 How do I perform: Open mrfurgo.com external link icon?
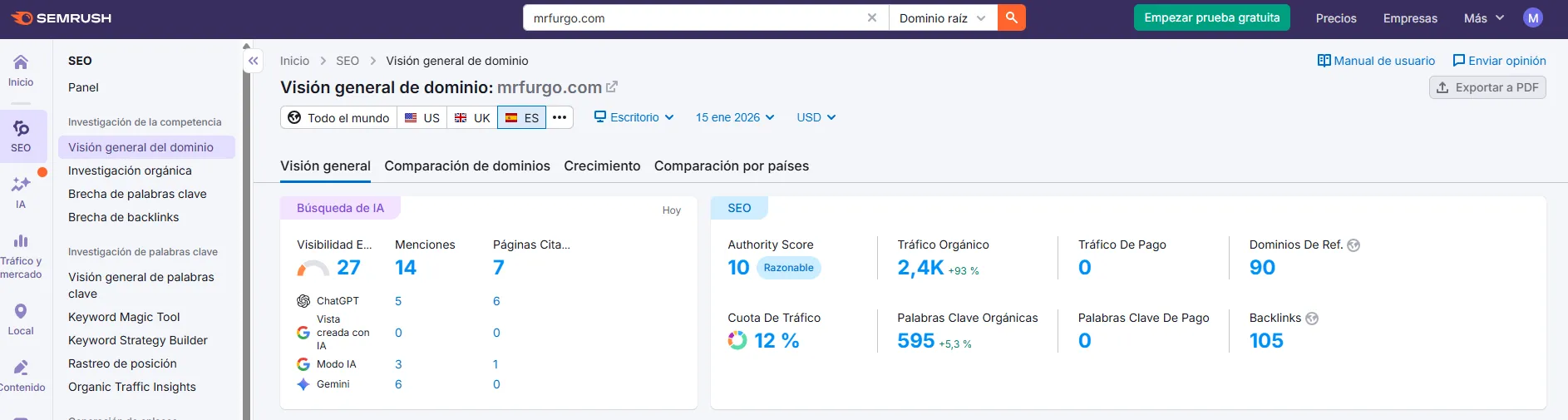coord(612,86)
